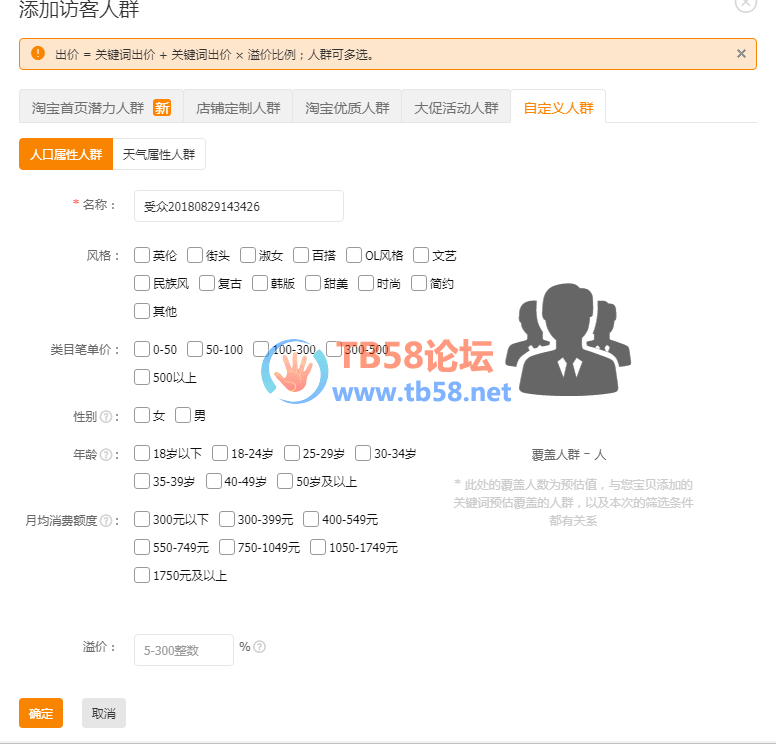Select the 18-24岁 age checkbox
The image size is (776, 744).
(220, 453)
